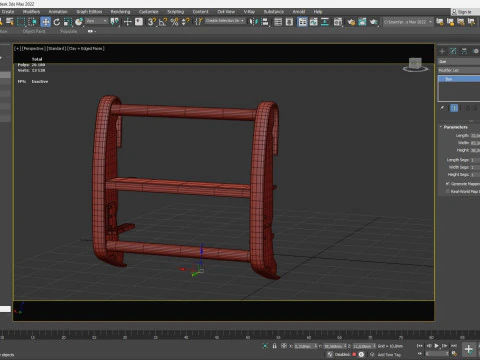Enable Real-World Map Size checkbox
This screenshot has height=360, width=480.
[x=448, y=191]
